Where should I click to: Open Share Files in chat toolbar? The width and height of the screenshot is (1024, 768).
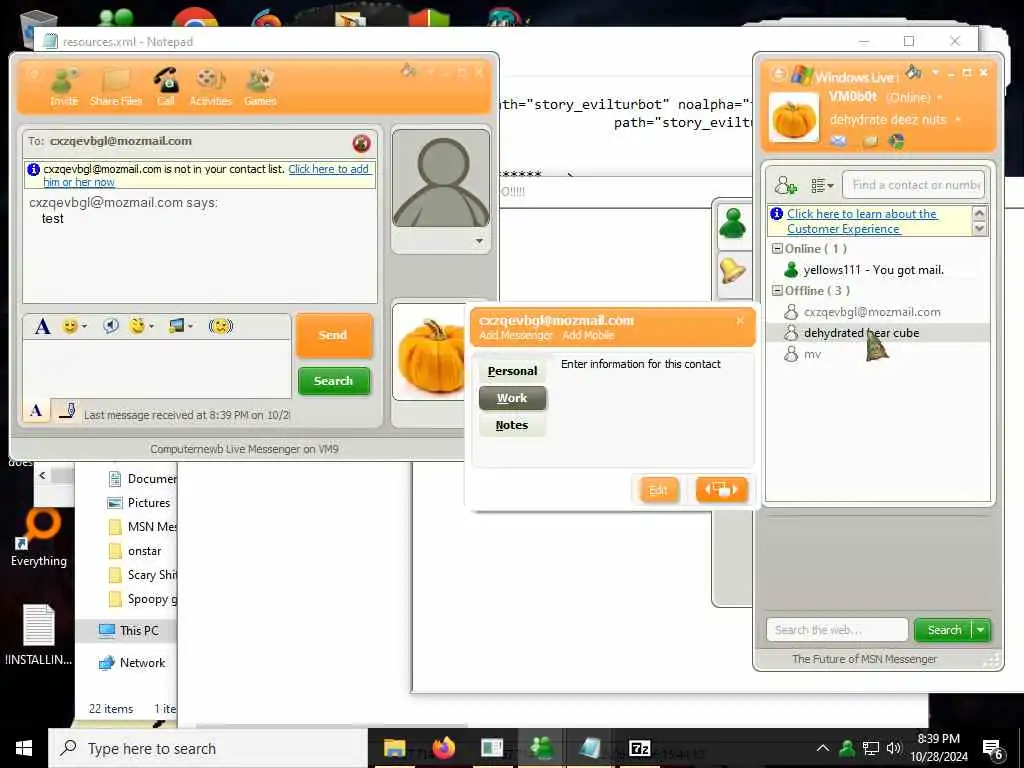point(116,88)
